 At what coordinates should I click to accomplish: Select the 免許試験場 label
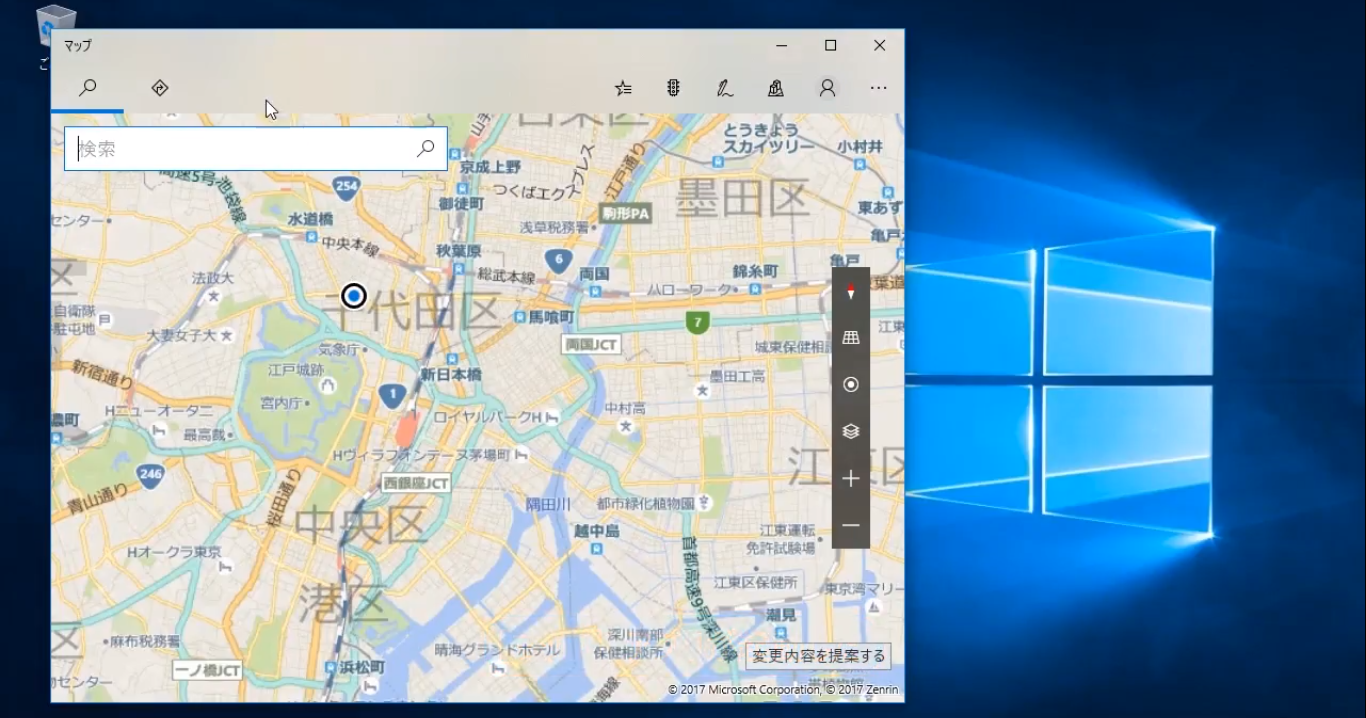click(780, 548)
